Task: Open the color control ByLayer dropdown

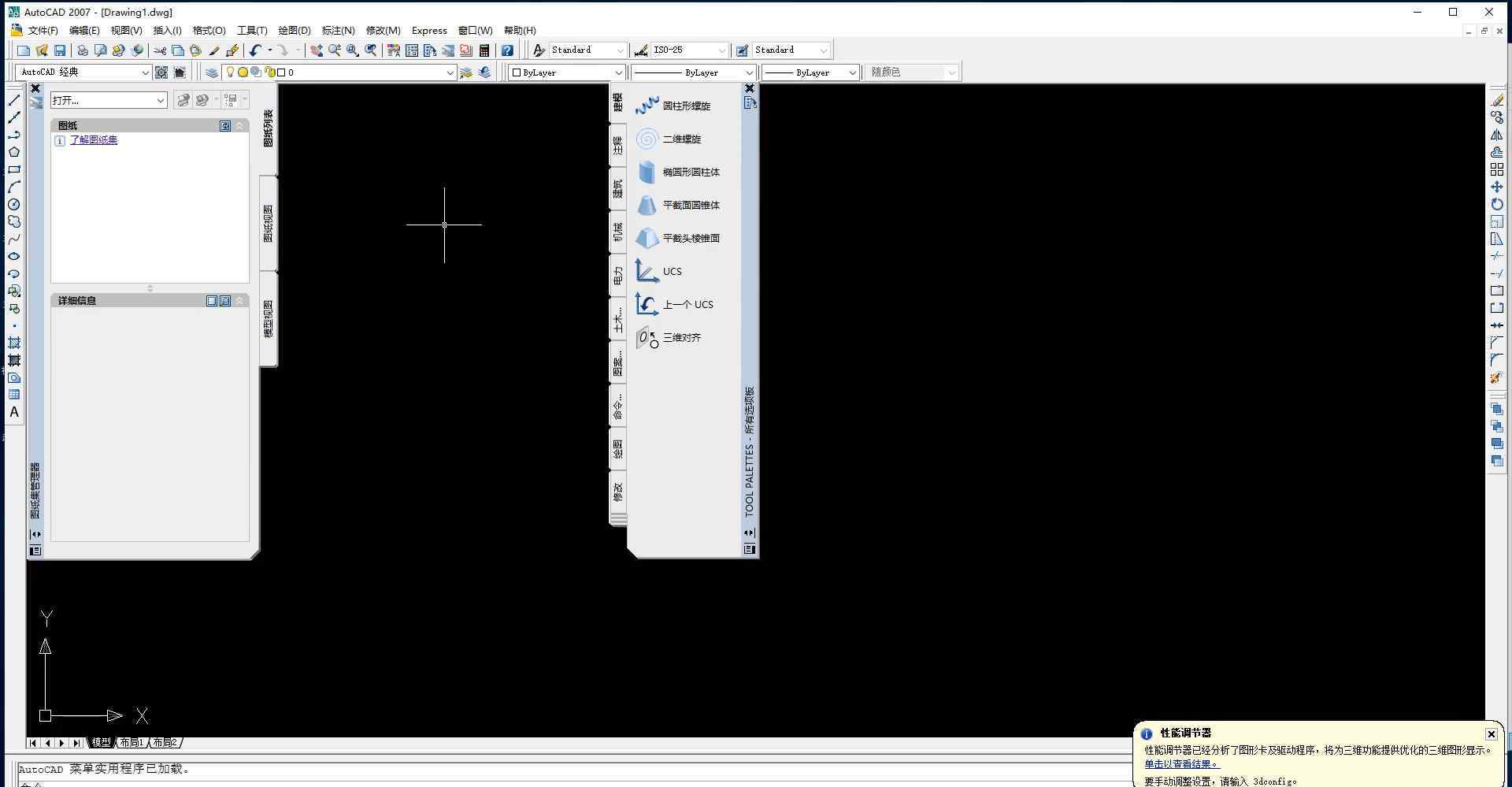Action: 567,72
